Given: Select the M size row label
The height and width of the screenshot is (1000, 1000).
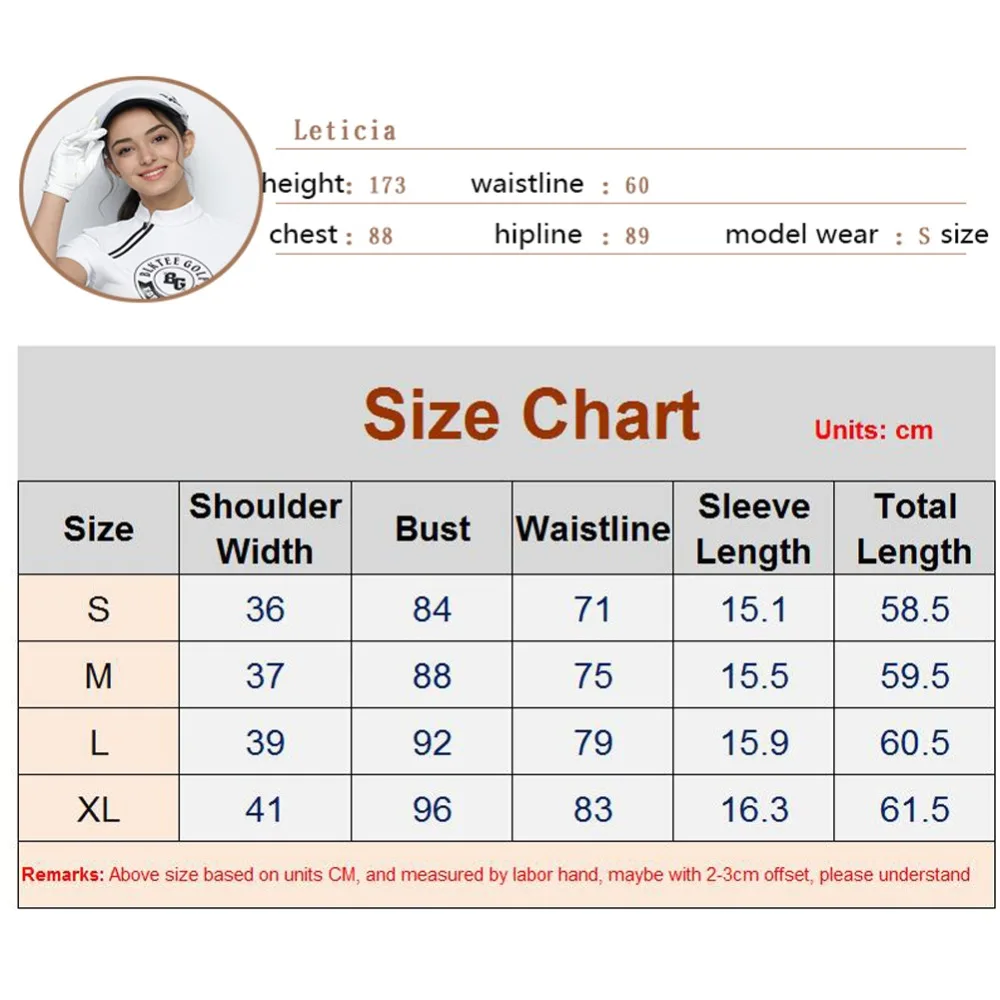Looking at the screenshot, I should coord(99,675).
